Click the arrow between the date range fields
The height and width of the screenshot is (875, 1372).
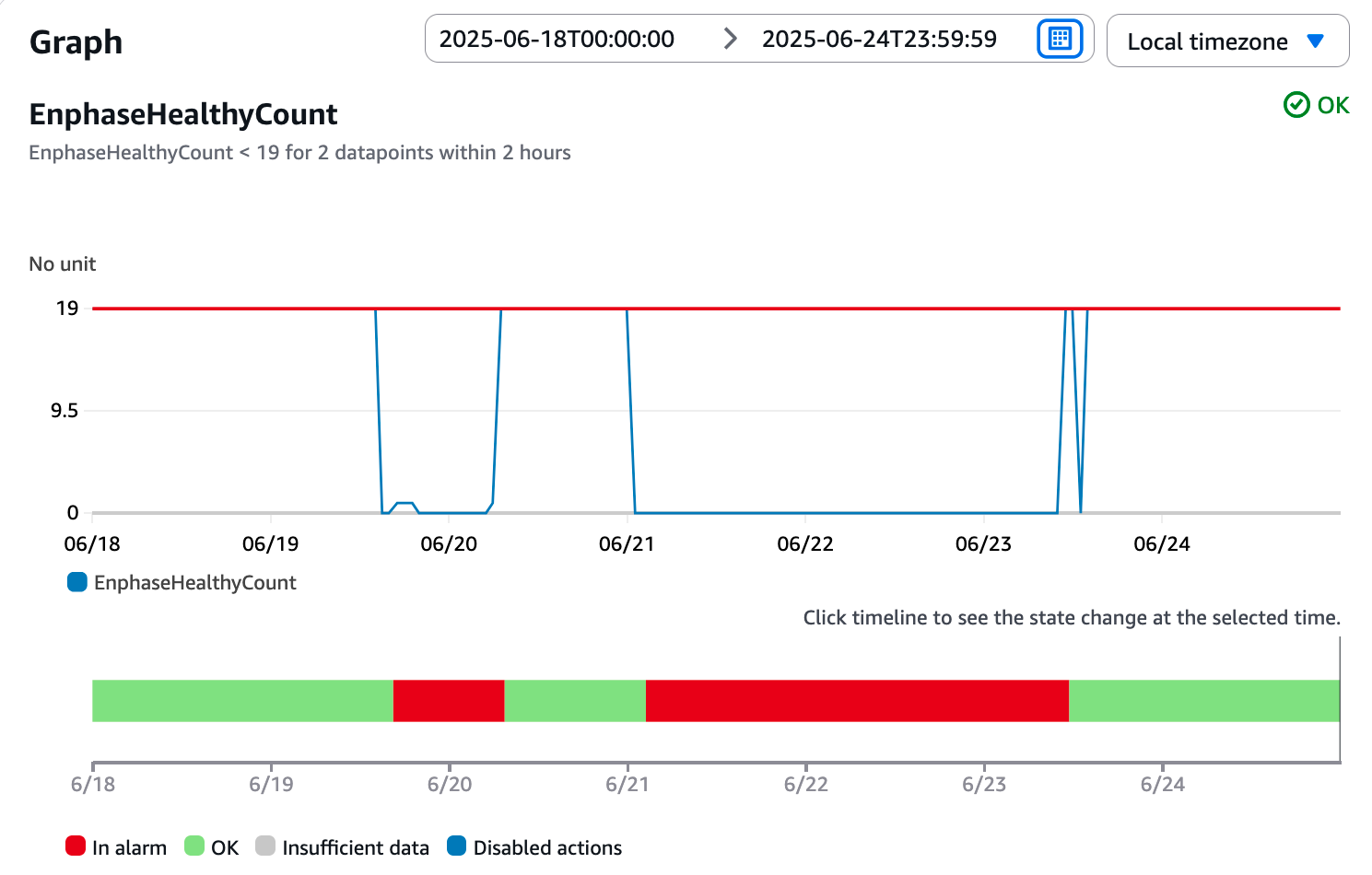click(730, 39)
